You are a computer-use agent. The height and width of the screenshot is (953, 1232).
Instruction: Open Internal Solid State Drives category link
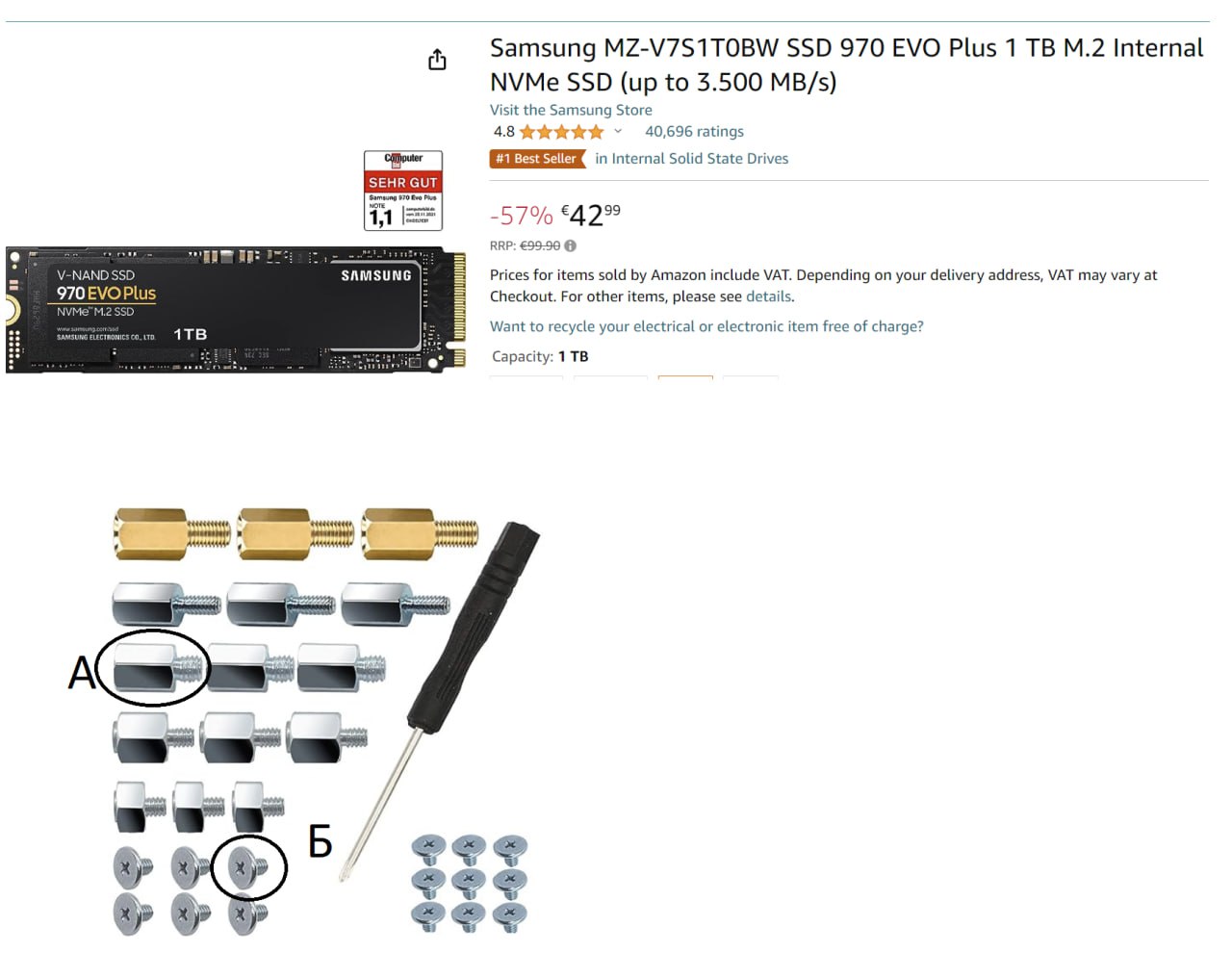pos(691,159)
